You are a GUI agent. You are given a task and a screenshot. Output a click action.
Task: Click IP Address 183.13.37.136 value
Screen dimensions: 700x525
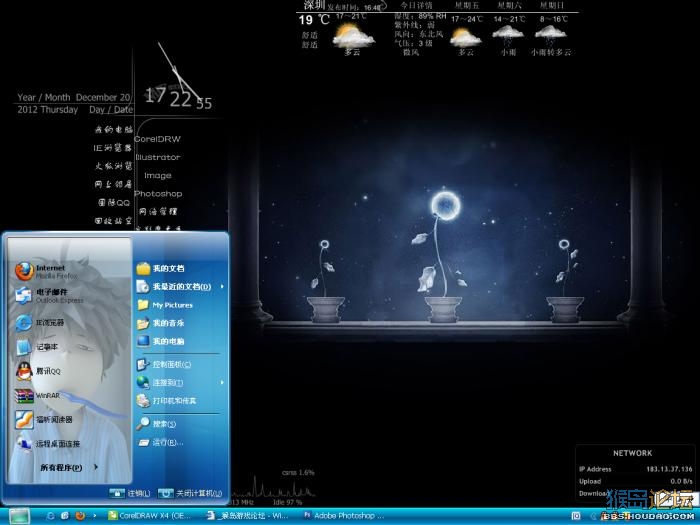pyautogui.click(x=669, y=469)
